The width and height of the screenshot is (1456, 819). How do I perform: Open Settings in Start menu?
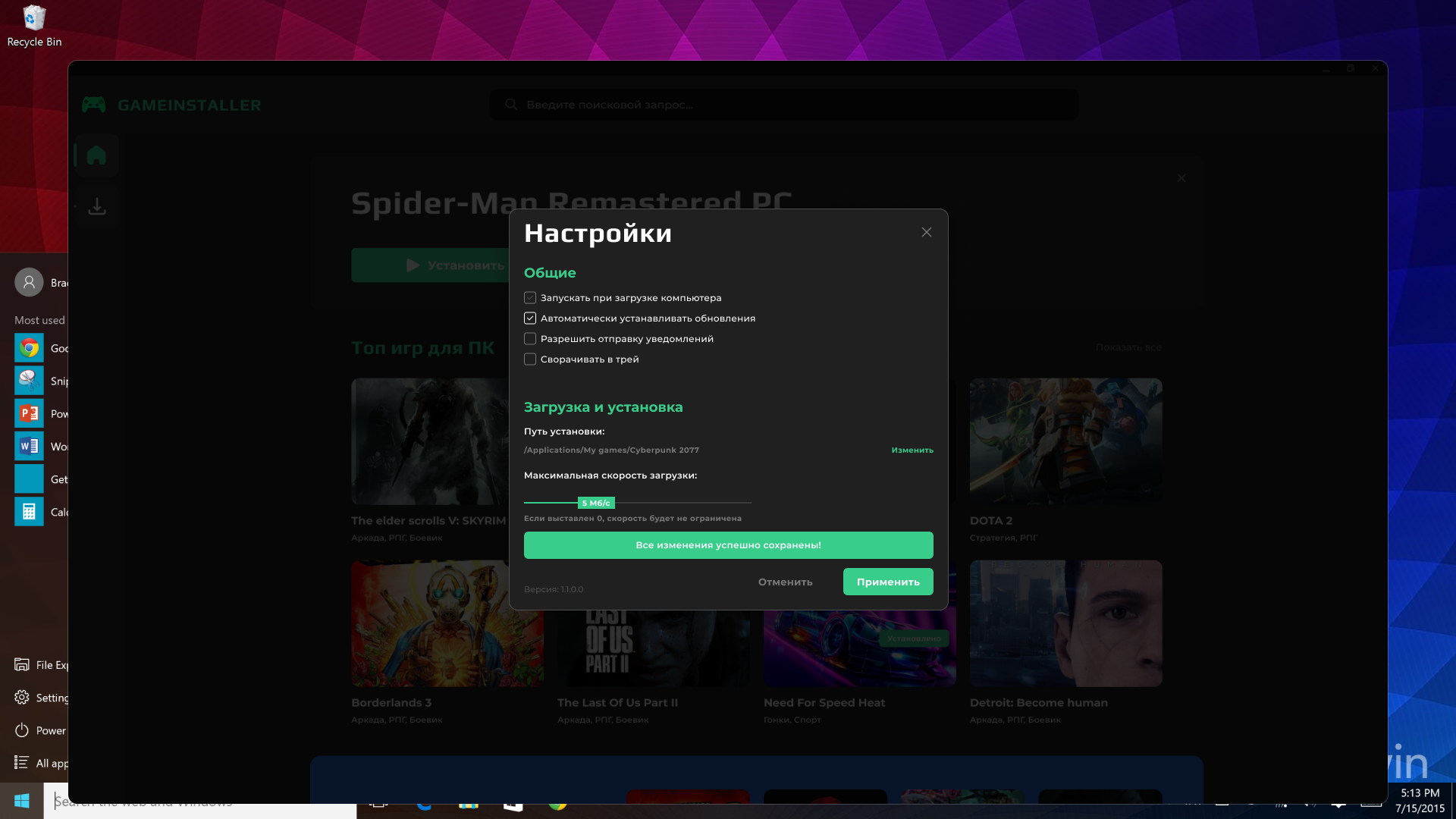pos(41,698)
